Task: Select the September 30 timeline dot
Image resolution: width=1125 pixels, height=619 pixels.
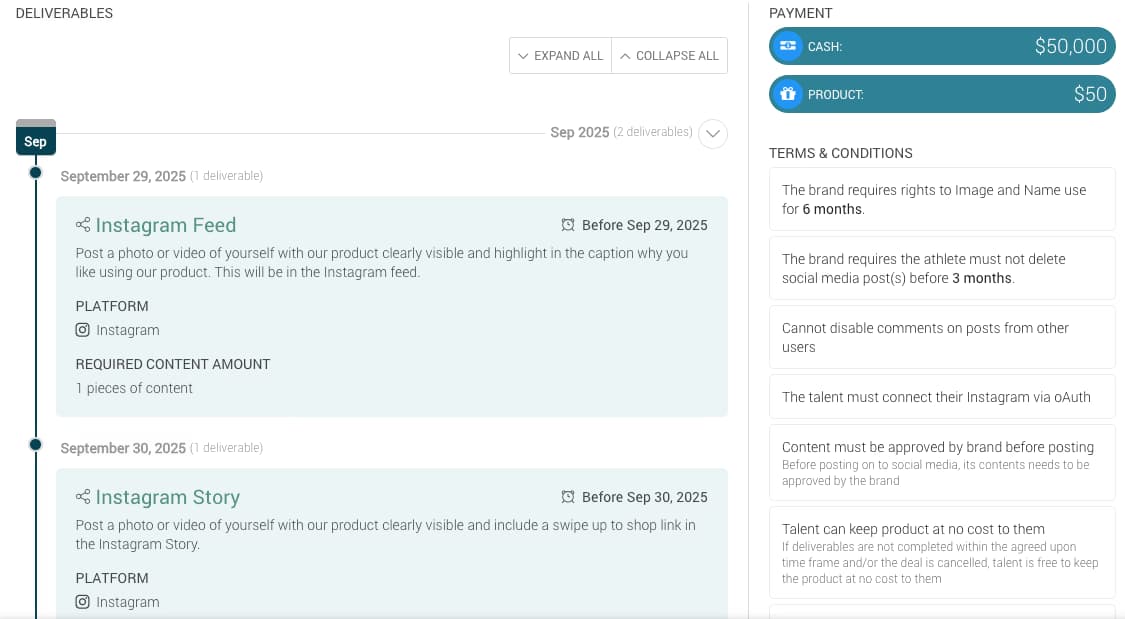Action: coord(36,445)
